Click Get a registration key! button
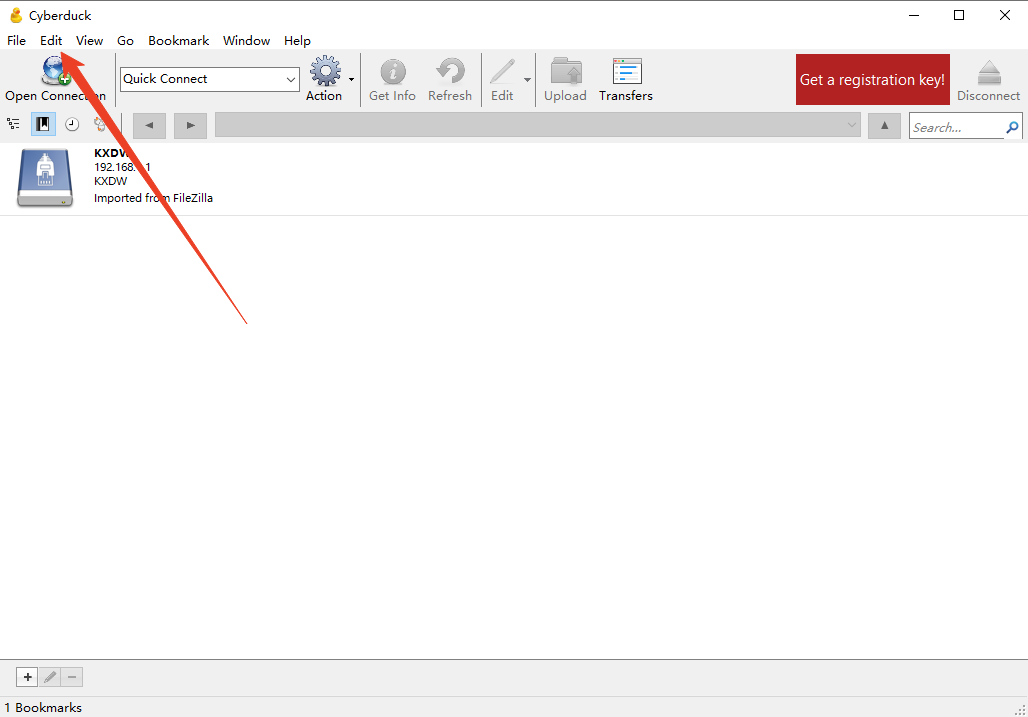Screen dimensions: 1028x717 click(x=873, y=79)
